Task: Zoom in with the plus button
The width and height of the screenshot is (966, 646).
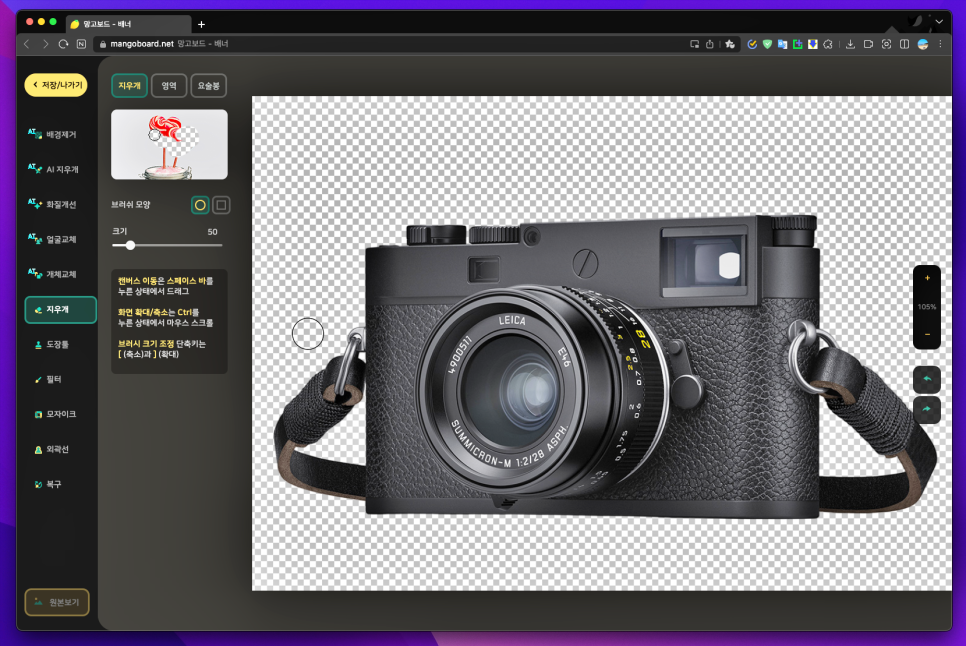Action: tap(927, 278)
